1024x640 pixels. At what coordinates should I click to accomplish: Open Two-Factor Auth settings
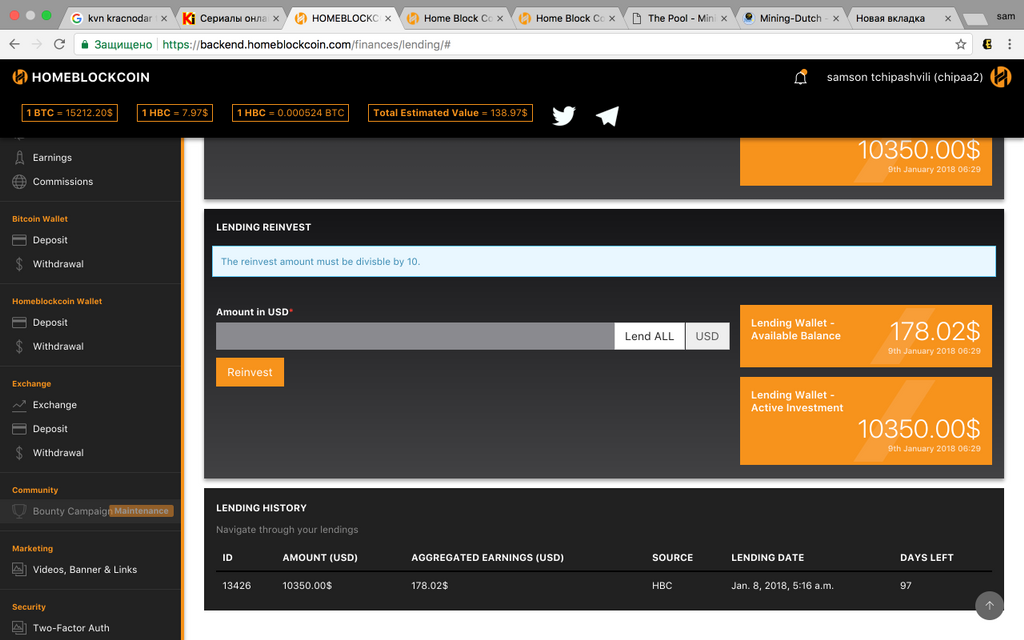pos(71,628)
